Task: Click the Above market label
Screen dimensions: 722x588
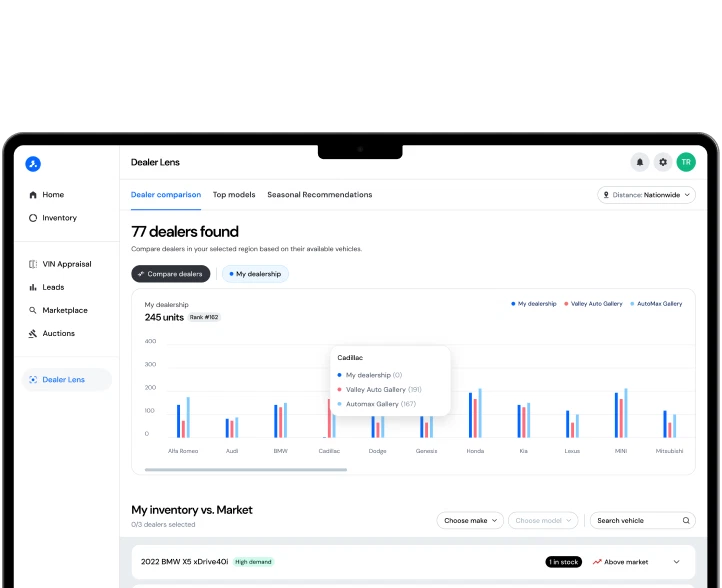Action: click(x=626, y=562)
